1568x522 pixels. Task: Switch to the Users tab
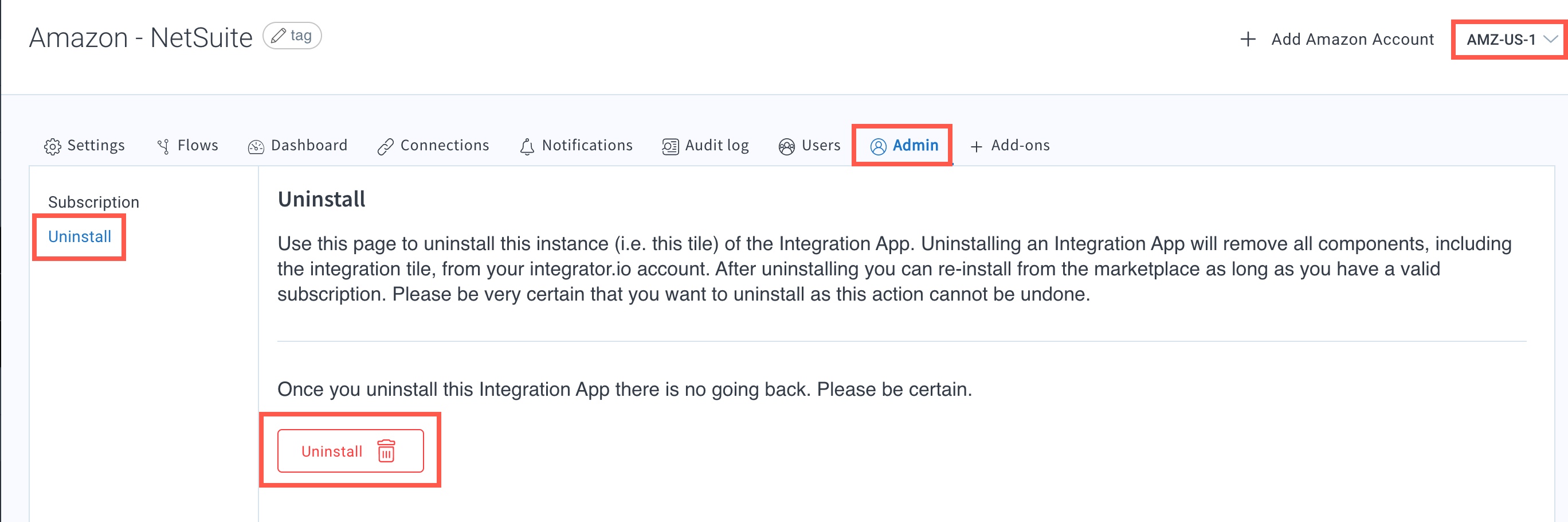810,146
